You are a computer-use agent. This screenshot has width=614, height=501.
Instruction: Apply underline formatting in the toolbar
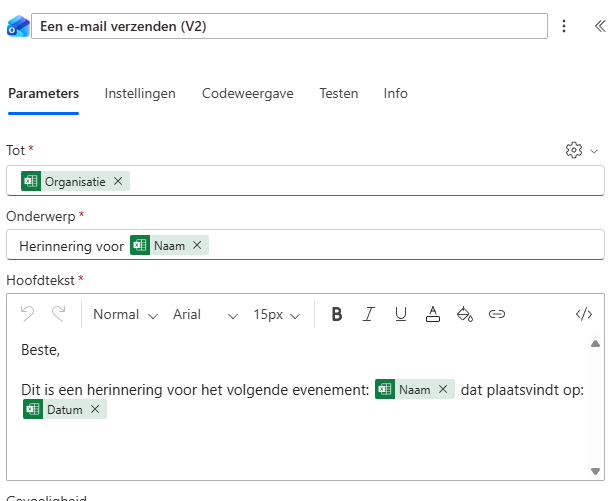(401, 314)
